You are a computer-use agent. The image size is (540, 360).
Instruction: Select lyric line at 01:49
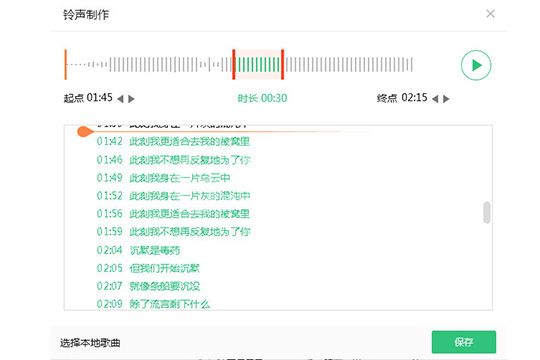click(x=163, y=178)
